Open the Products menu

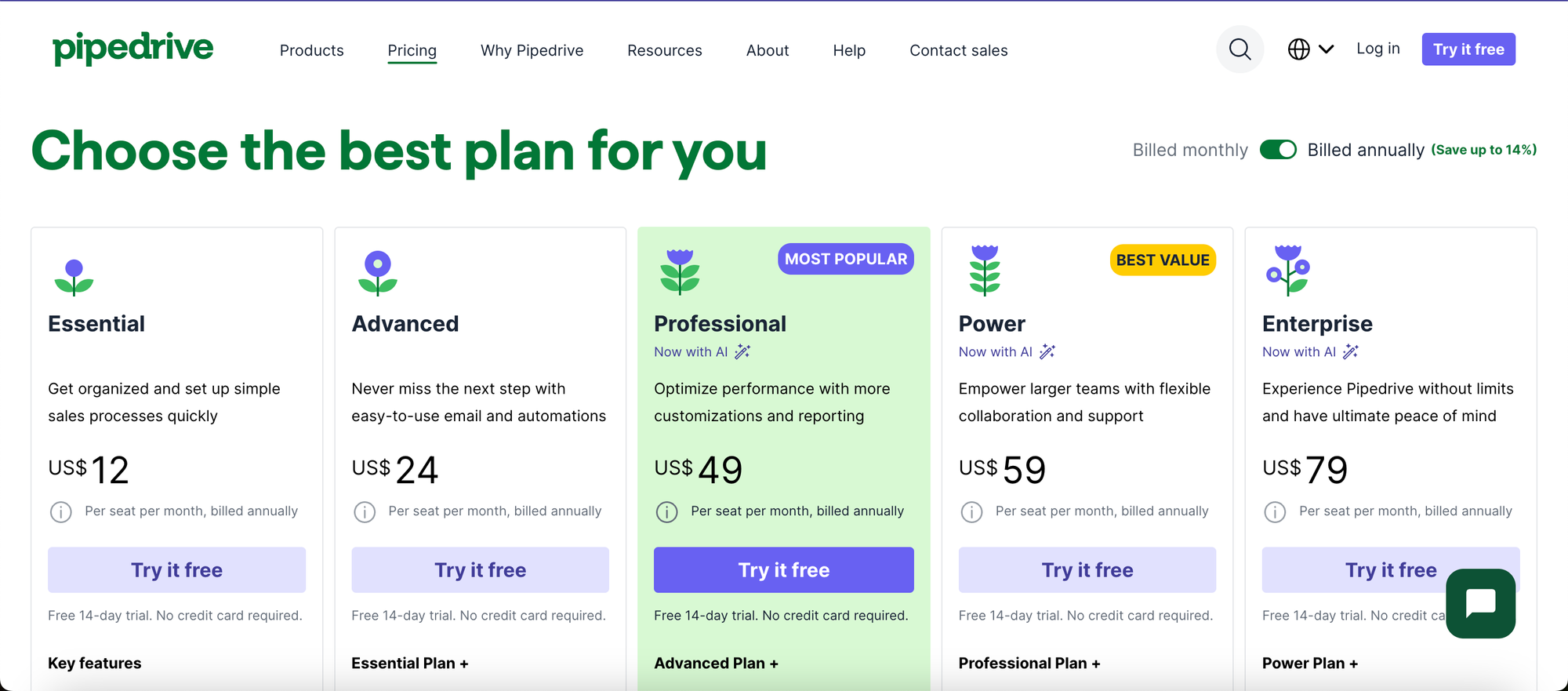[x=311, y=50]
